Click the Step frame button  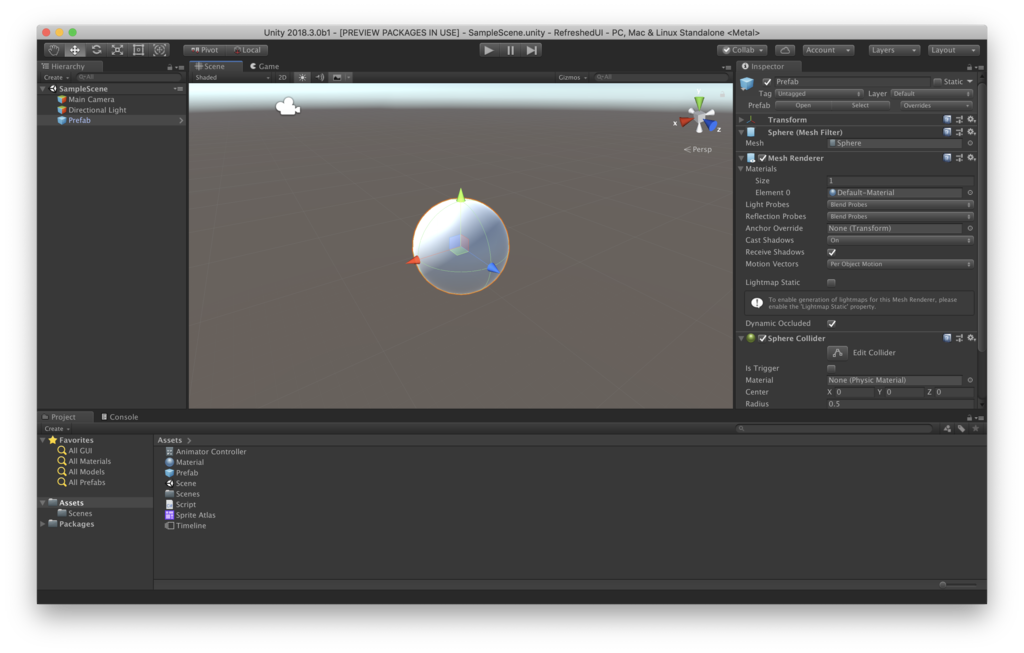[x=532, y=50]
